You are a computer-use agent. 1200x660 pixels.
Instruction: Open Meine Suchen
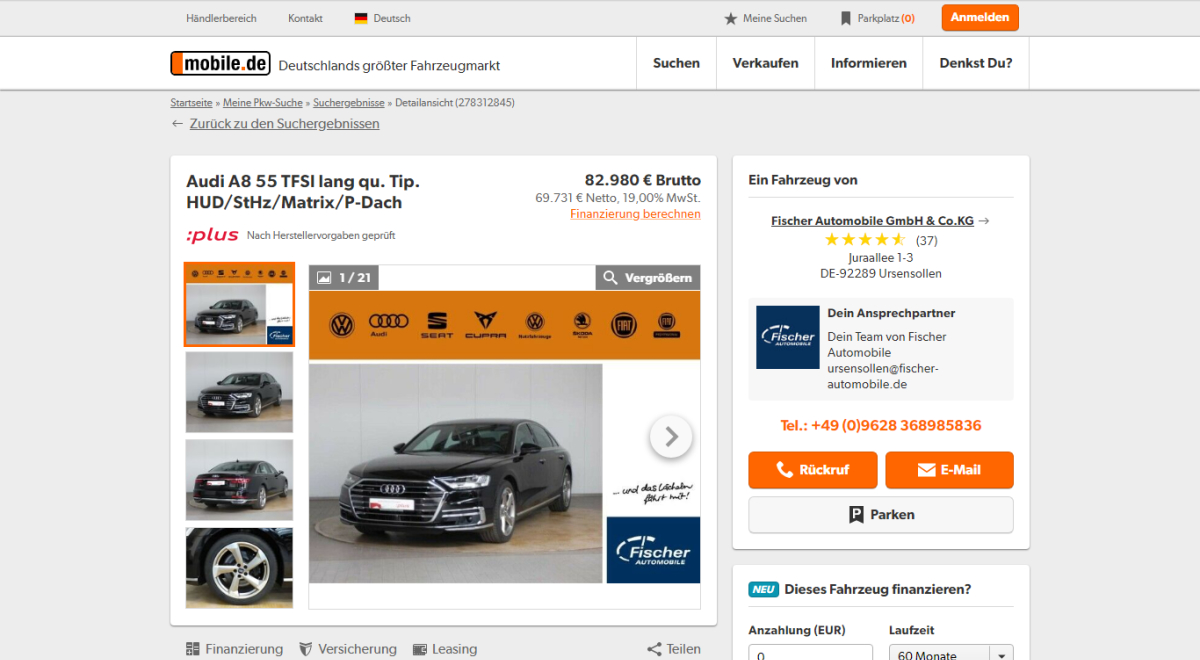coord(765,18)
